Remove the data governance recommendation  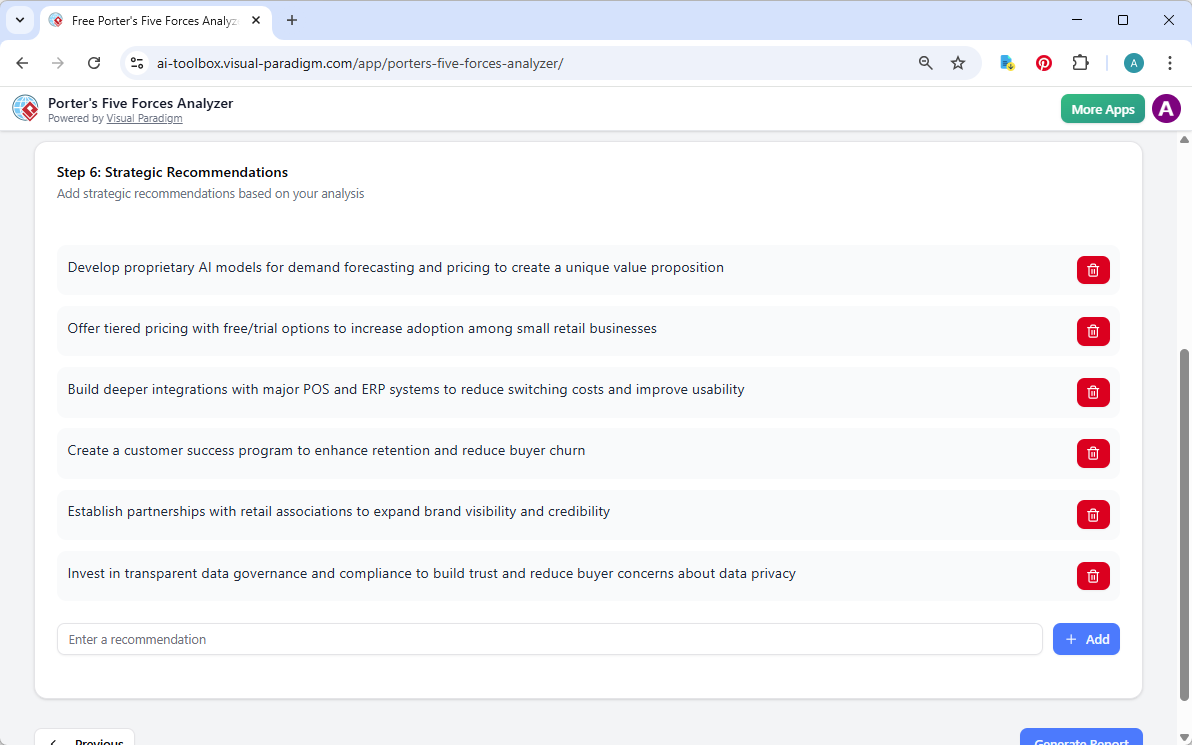[x=1093, y=575]
